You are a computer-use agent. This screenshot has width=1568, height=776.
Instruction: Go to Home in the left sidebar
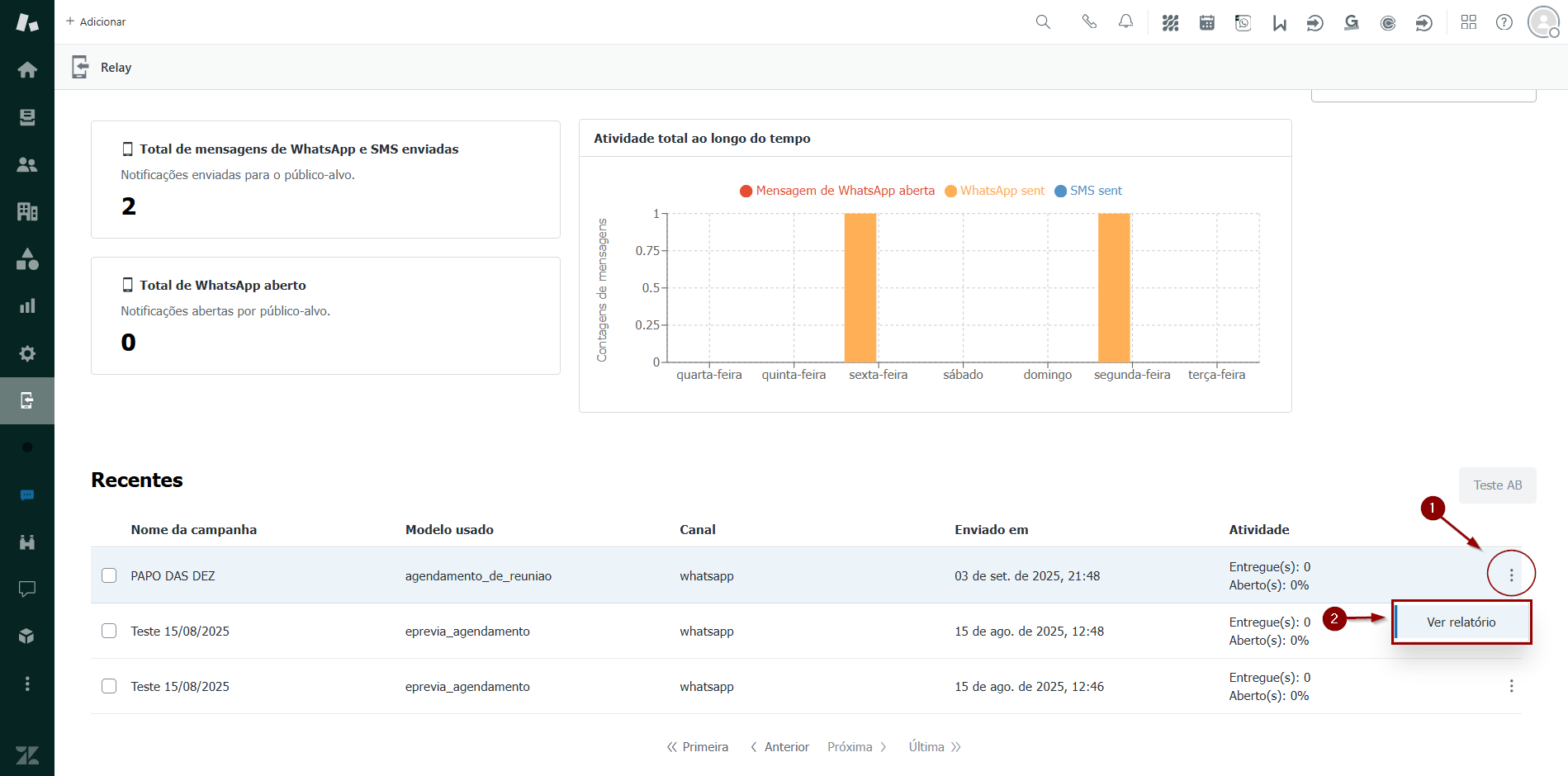pyautogui.click(x=27, y=70)
